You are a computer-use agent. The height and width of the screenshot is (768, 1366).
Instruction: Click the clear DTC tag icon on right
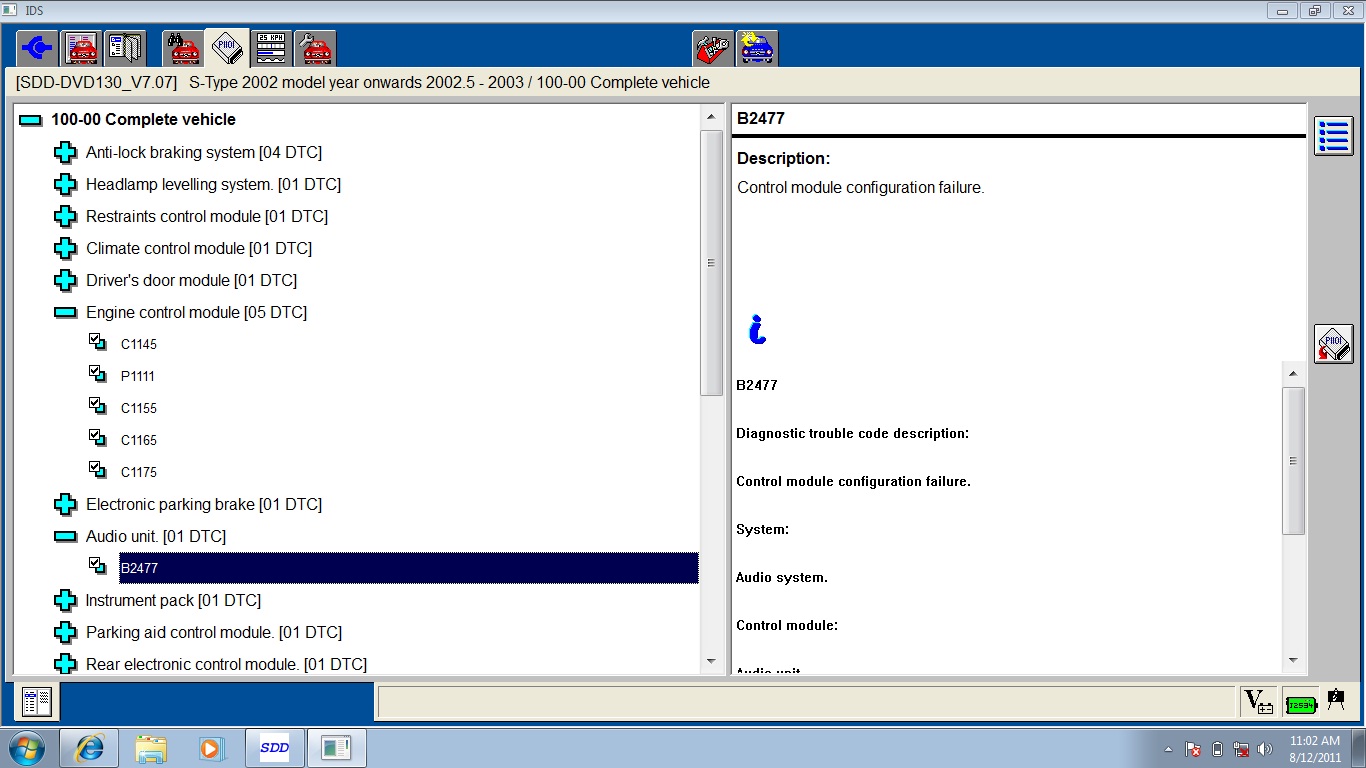1333,344
